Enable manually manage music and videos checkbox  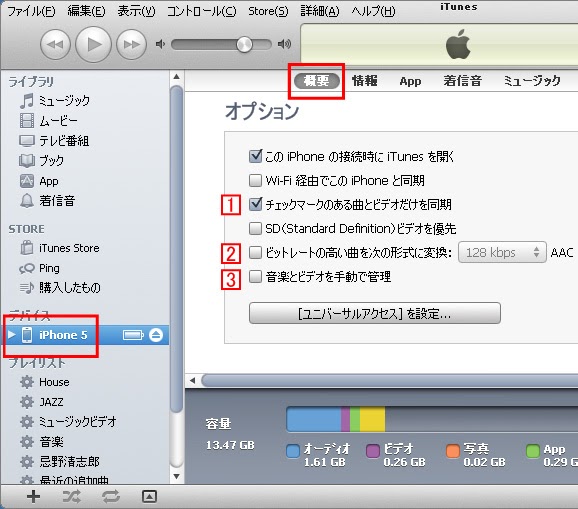click(255, 276)
